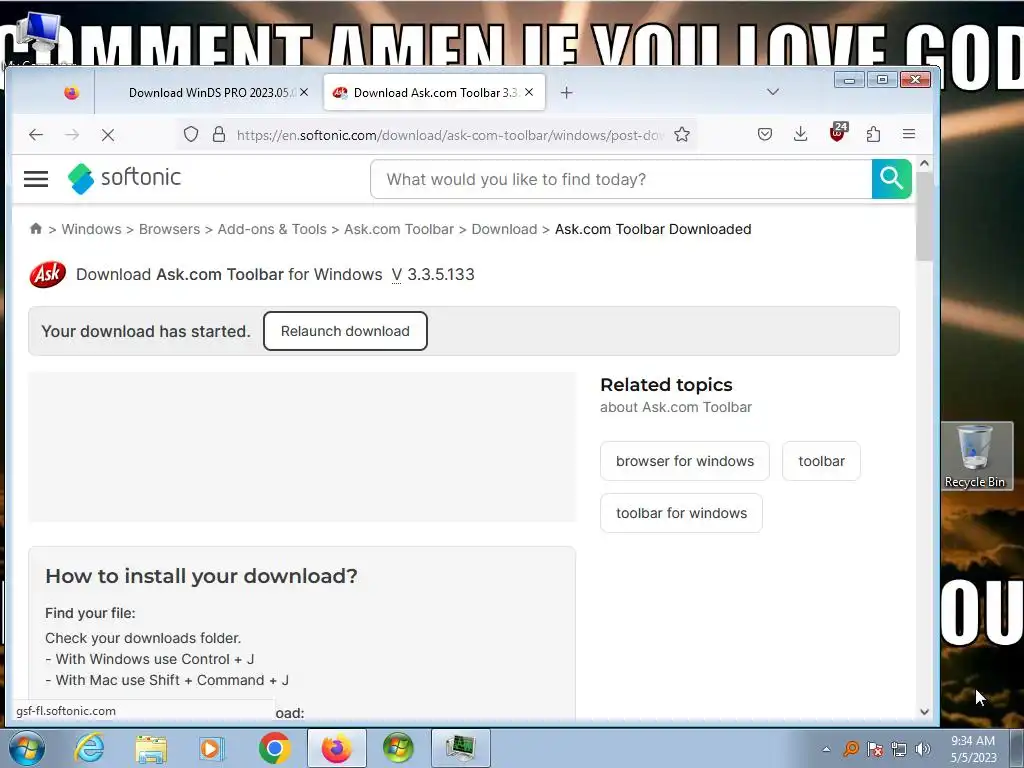Select the 'toolbar for windows' topic
The image size is (1024, 768).
coord(681,513)
